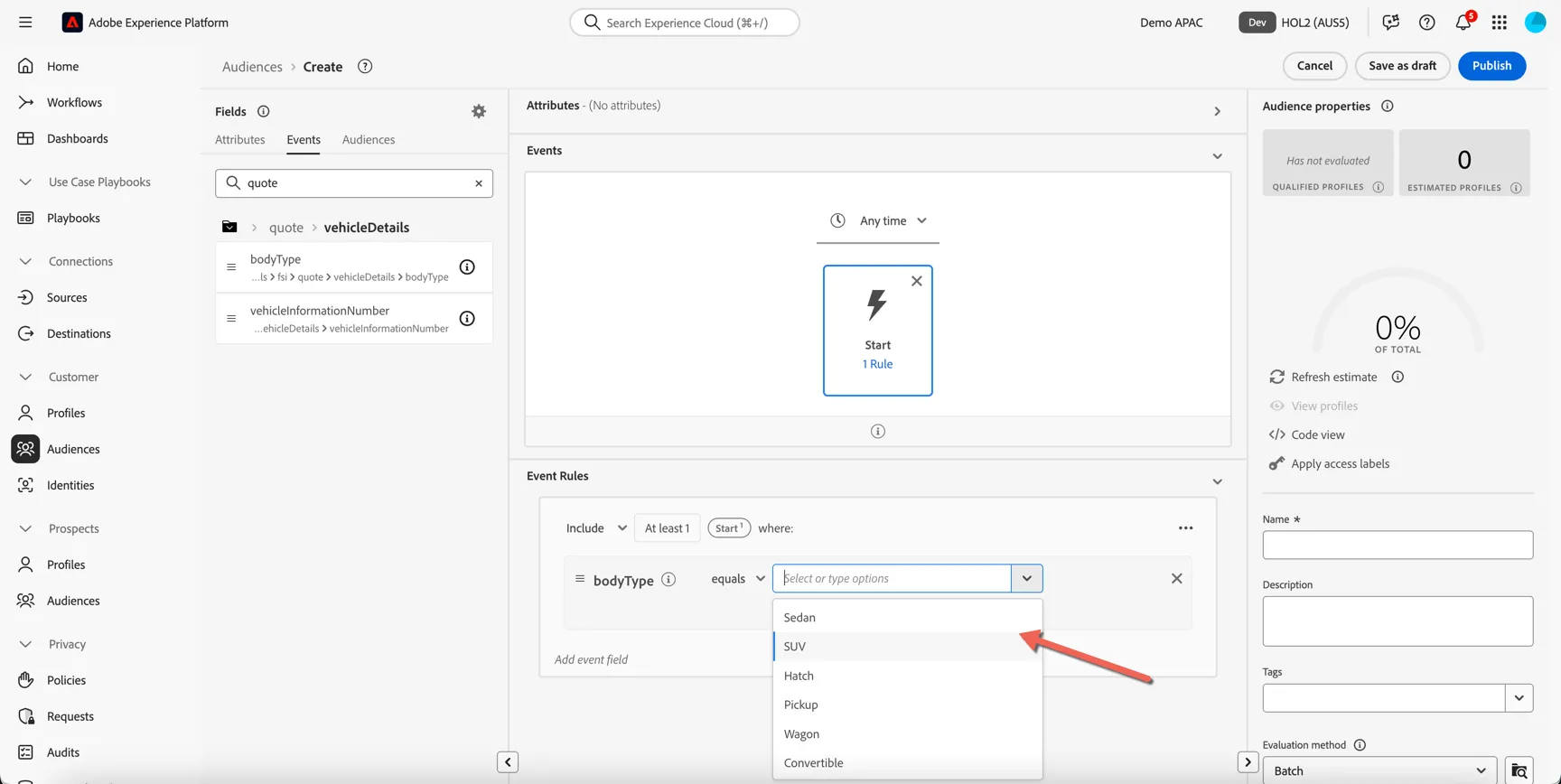Viewport: 1561px width, 784px height.
Task: Choose Convertible in the dropdown list
Action: click(x=908, y=763)
